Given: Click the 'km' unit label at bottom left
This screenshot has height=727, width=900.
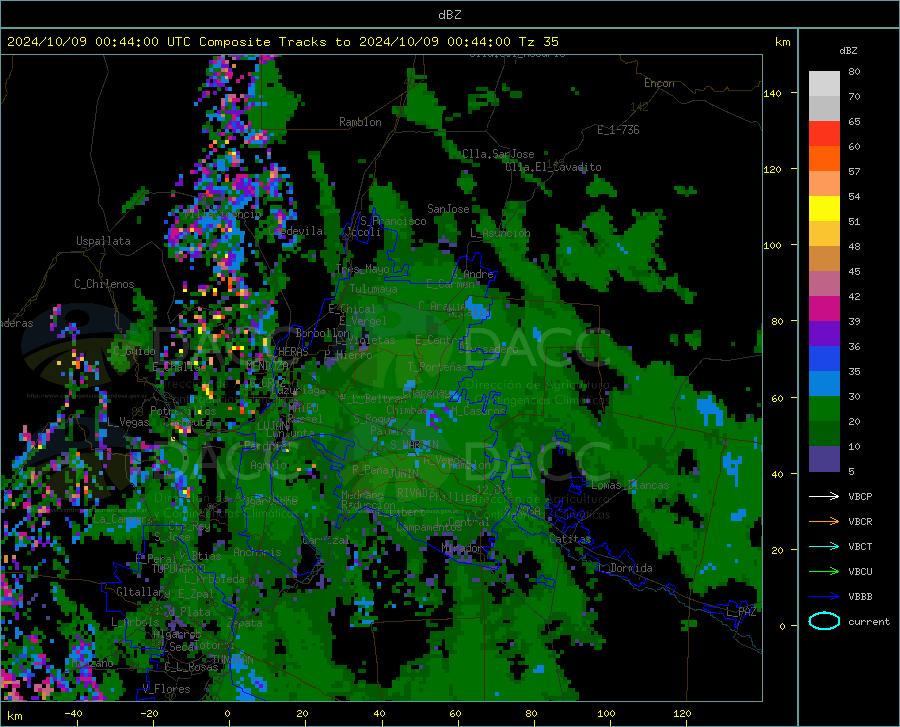Looking at the screenshot, I should [14, 716].
